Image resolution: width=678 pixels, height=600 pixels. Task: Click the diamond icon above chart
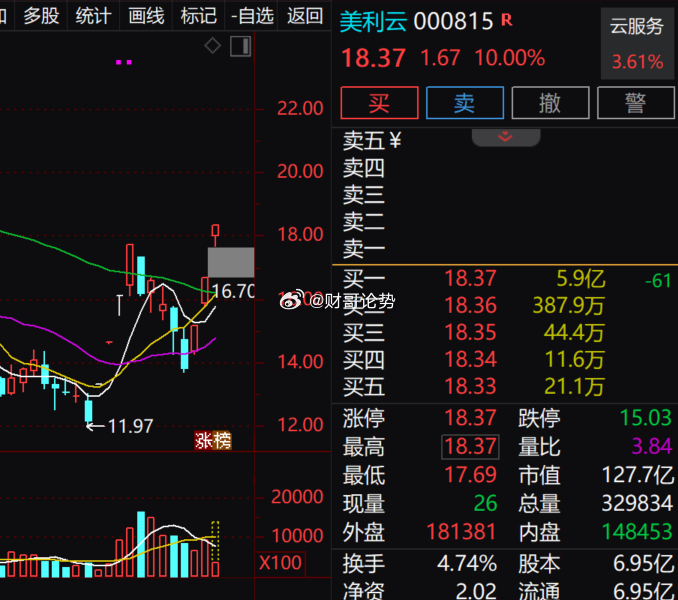click(x=212, y=45)
